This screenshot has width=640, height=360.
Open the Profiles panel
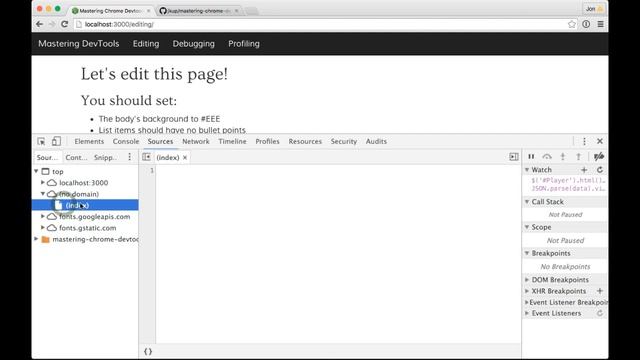click(x=267, y=141)
